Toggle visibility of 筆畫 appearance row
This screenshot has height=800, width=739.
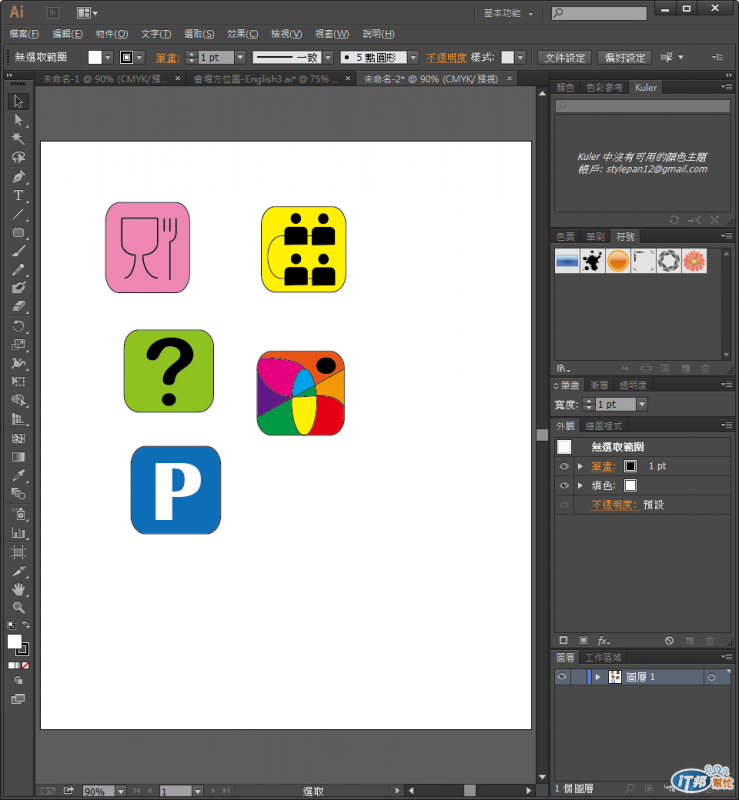[x=564, y=466]
